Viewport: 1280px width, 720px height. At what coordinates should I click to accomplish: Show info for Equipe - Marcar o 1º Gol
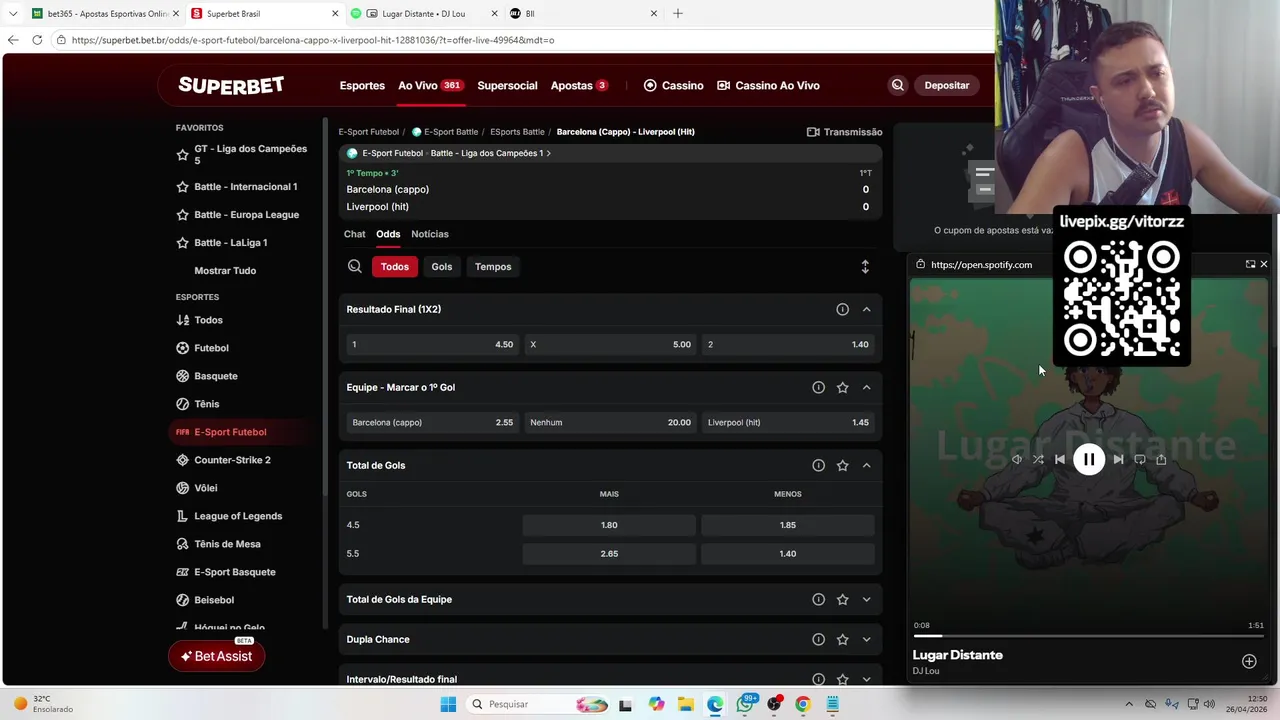818,387
